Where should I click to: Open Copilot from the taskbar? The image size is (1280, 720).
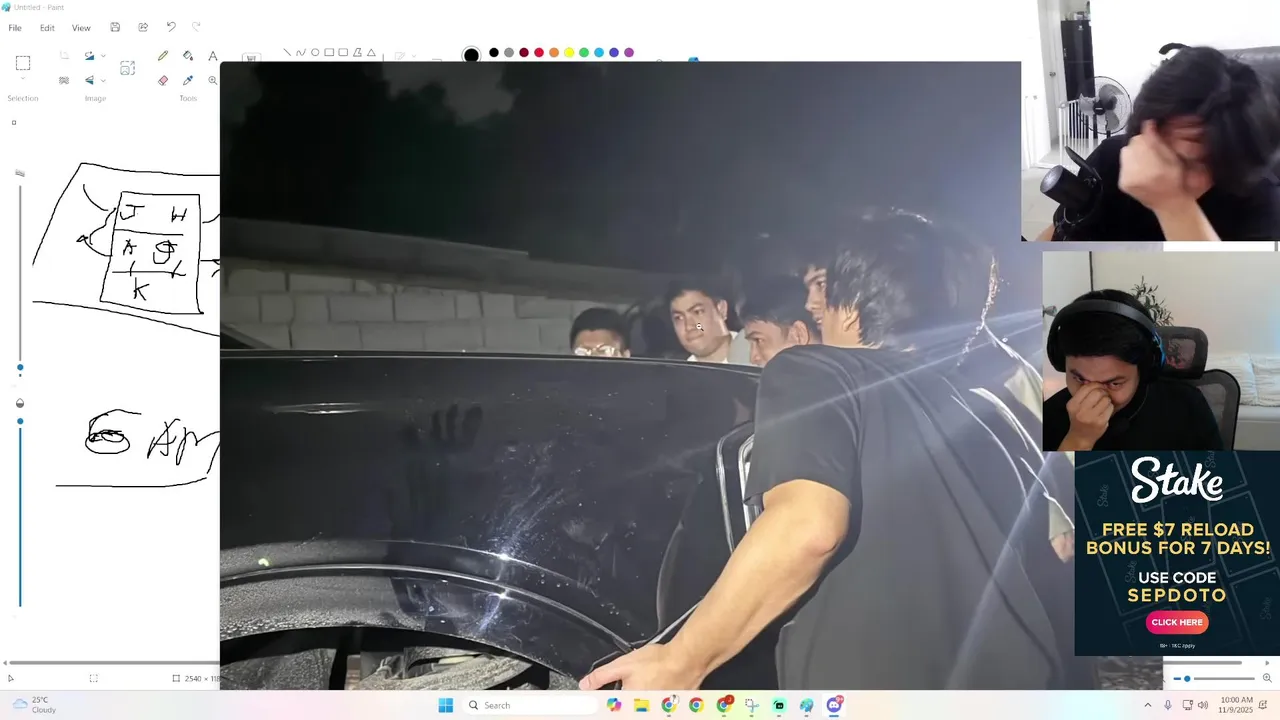click(x=614, y=705)
